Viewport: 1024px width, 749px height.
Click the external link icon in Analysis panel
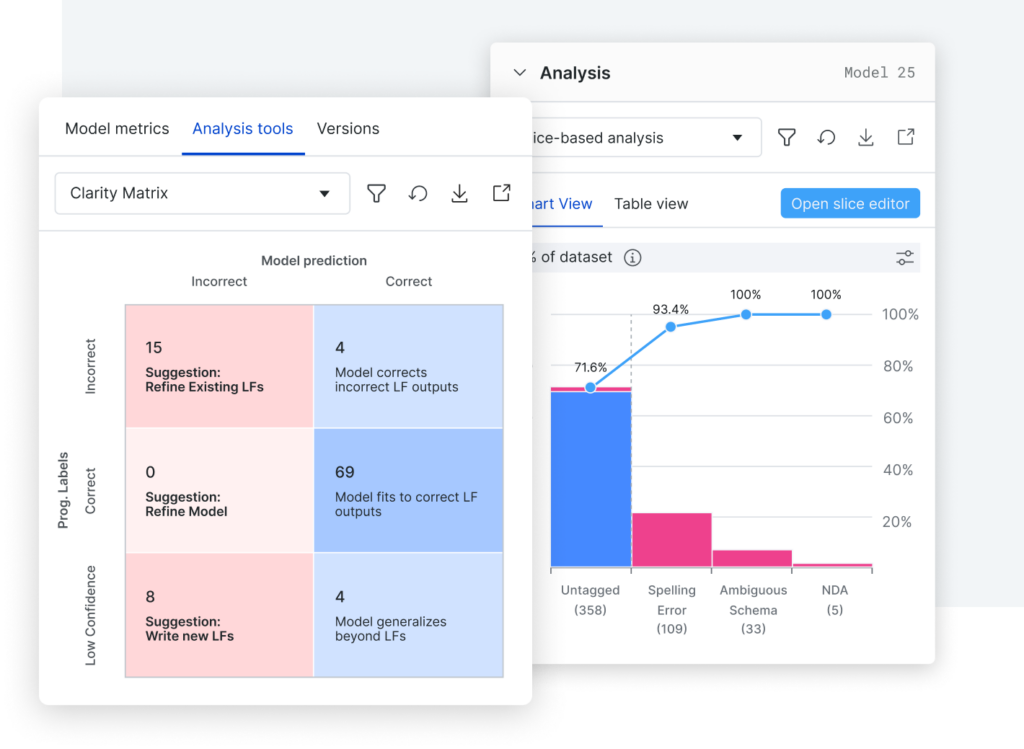tap(906, 136)
